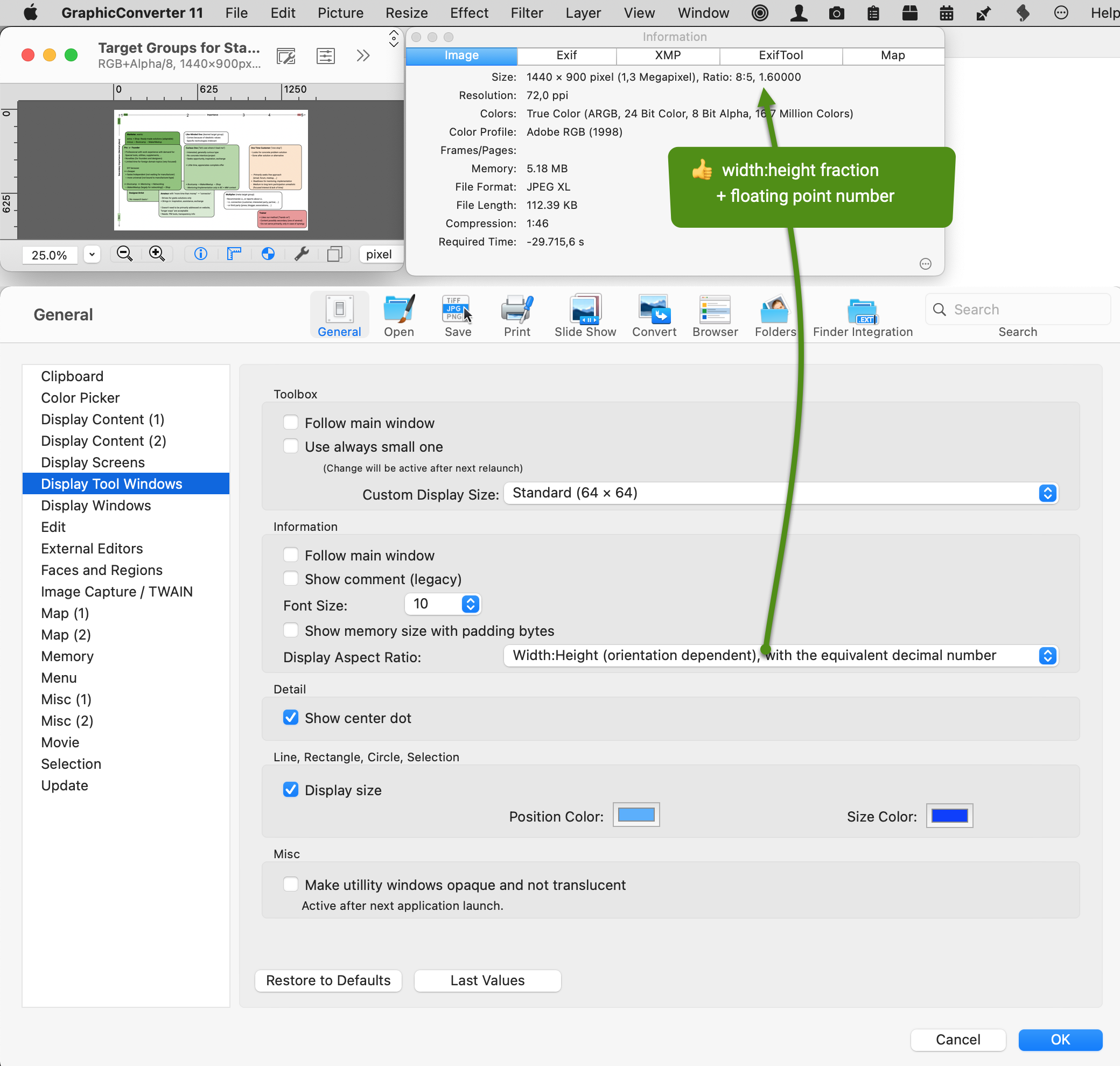Open the Browser preferences pane
1120x1066 pixels.
click(x=715, y=315)
